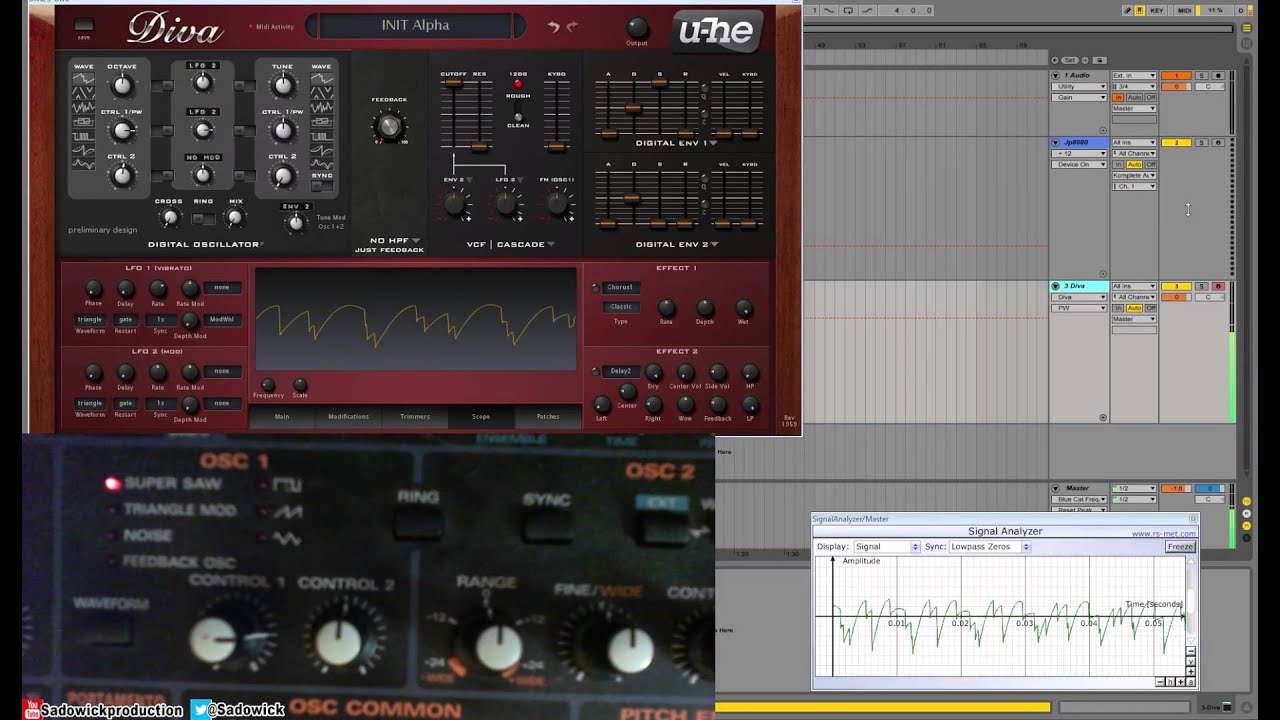Toggle the RING modulation switch
Screen dimensions: 1280x720
point(203,218)
